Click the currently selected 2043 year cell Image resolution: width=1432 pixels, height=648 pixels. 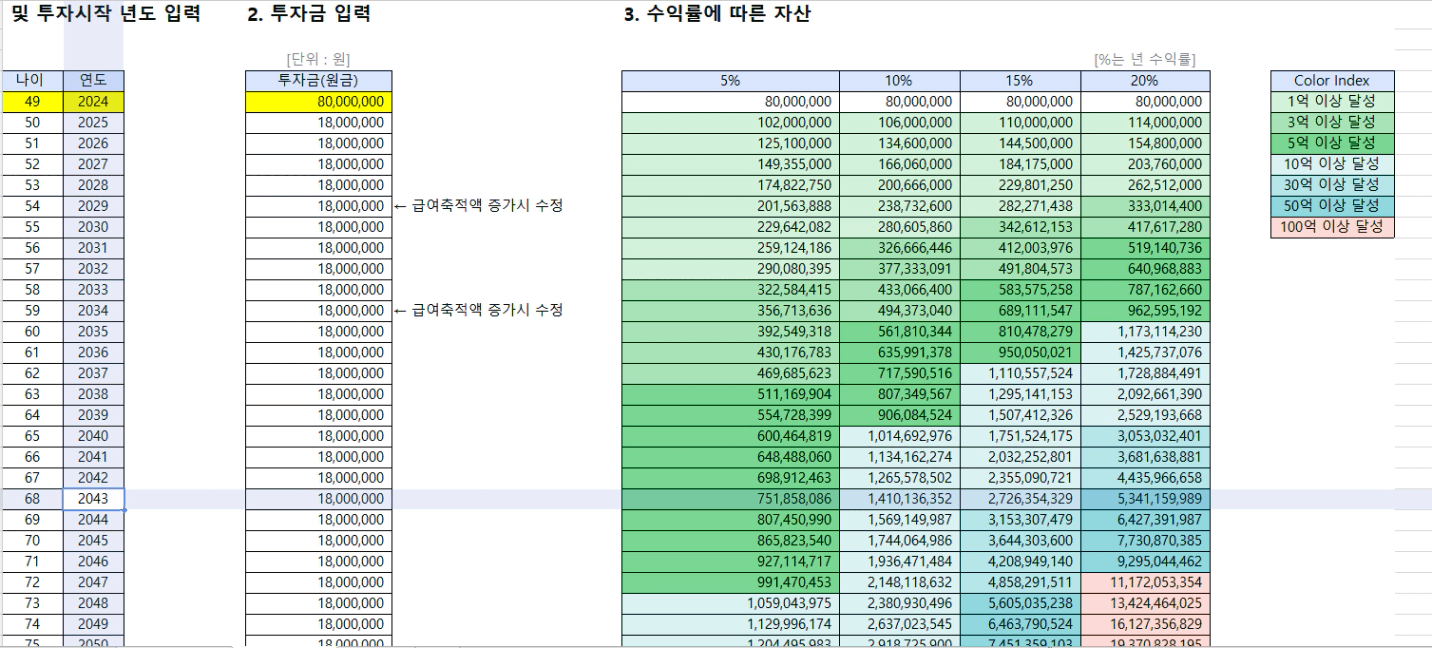pyautogui.click(x=93, y=499)
